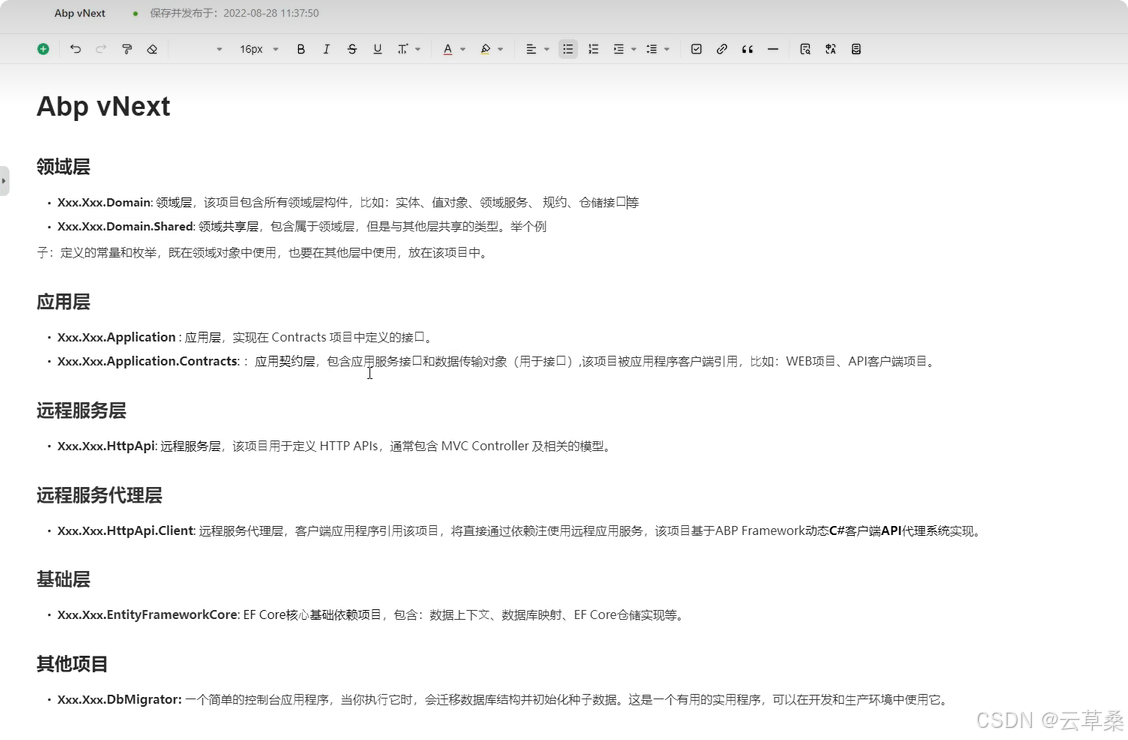Click the Xxx.Xxx.HttpApi.Client bold text

click(126, 531)
